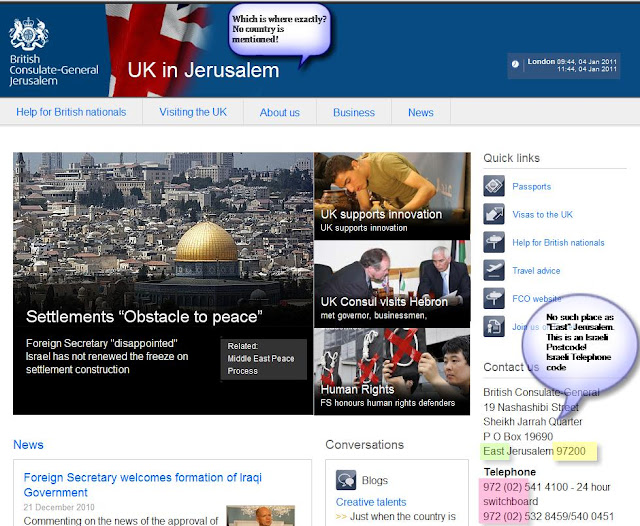Open the UK supports innovation story tile
This screenshot has height=526, width=640.
[392, 196]
